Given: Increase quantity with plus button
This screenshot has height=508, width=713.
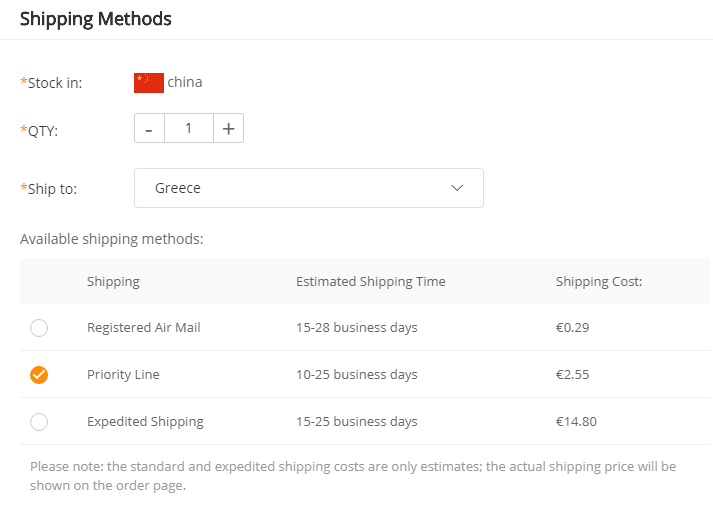Looking at the screenshot, I should tap(228, 129).
